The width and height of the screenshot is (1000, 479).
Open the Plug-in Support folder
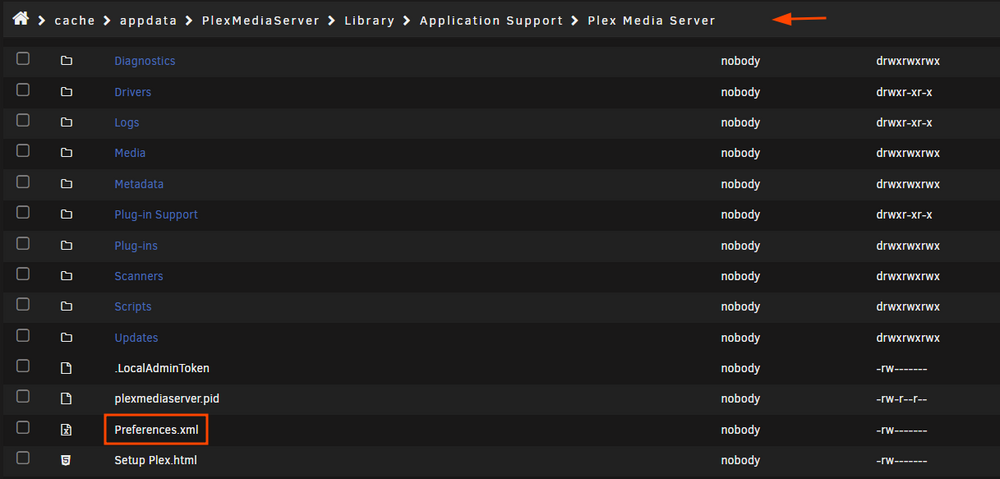click(x=156, y=214)
